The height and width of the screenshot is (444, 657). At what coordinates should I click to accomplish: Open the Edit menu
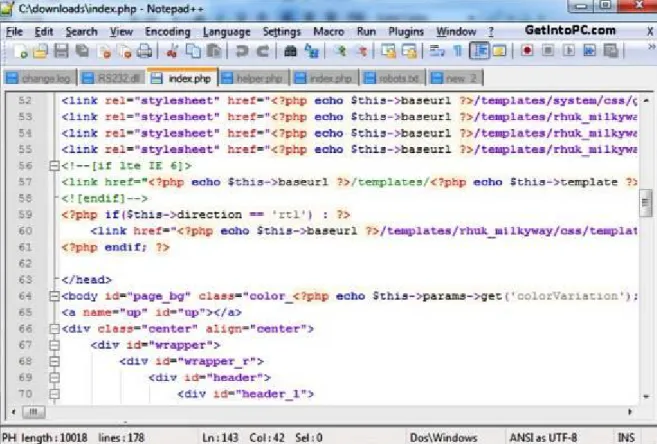coord(44,32)
